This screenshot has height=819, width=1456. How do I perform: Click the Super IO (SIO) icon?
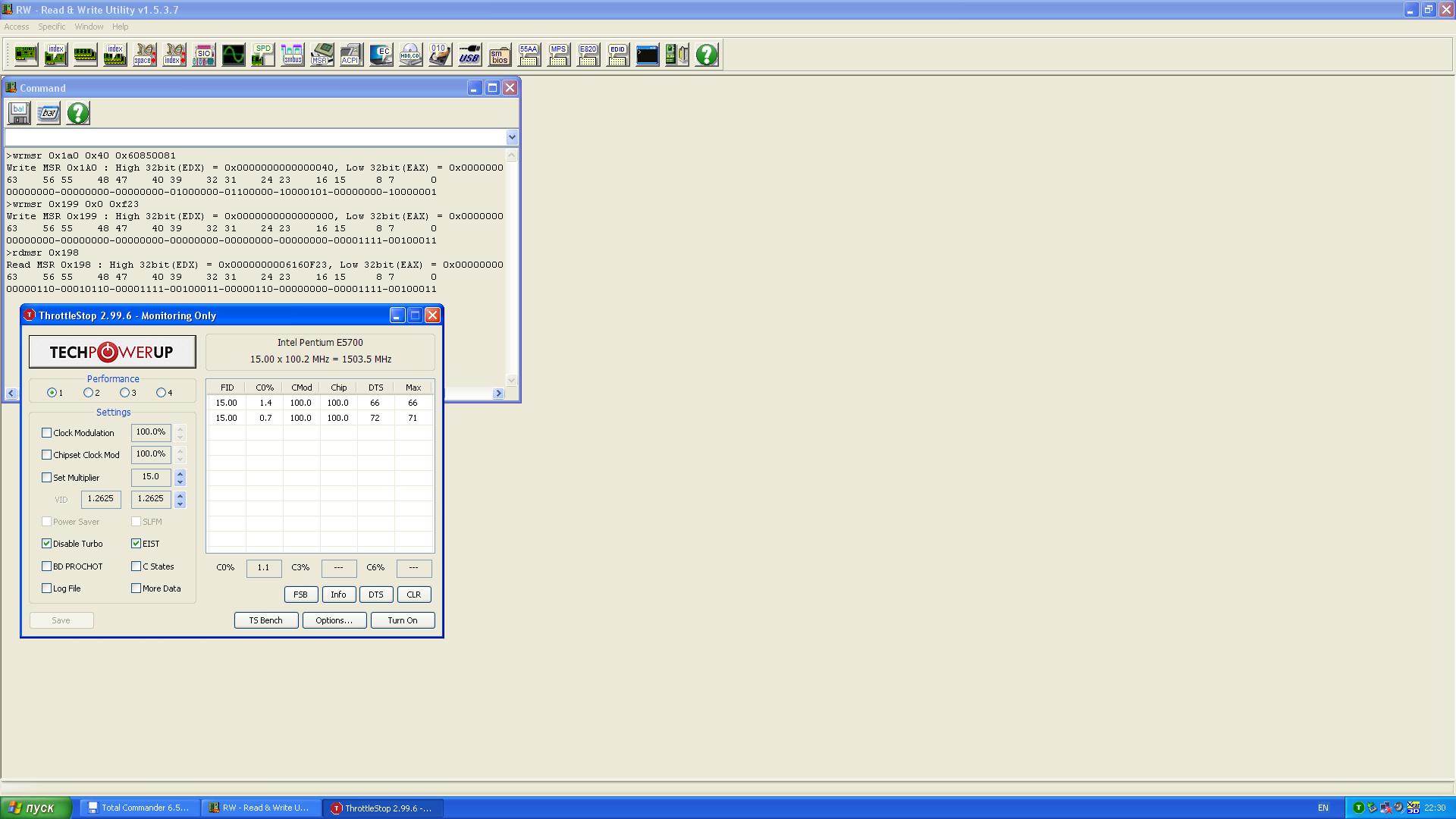(x=203, y=55)
